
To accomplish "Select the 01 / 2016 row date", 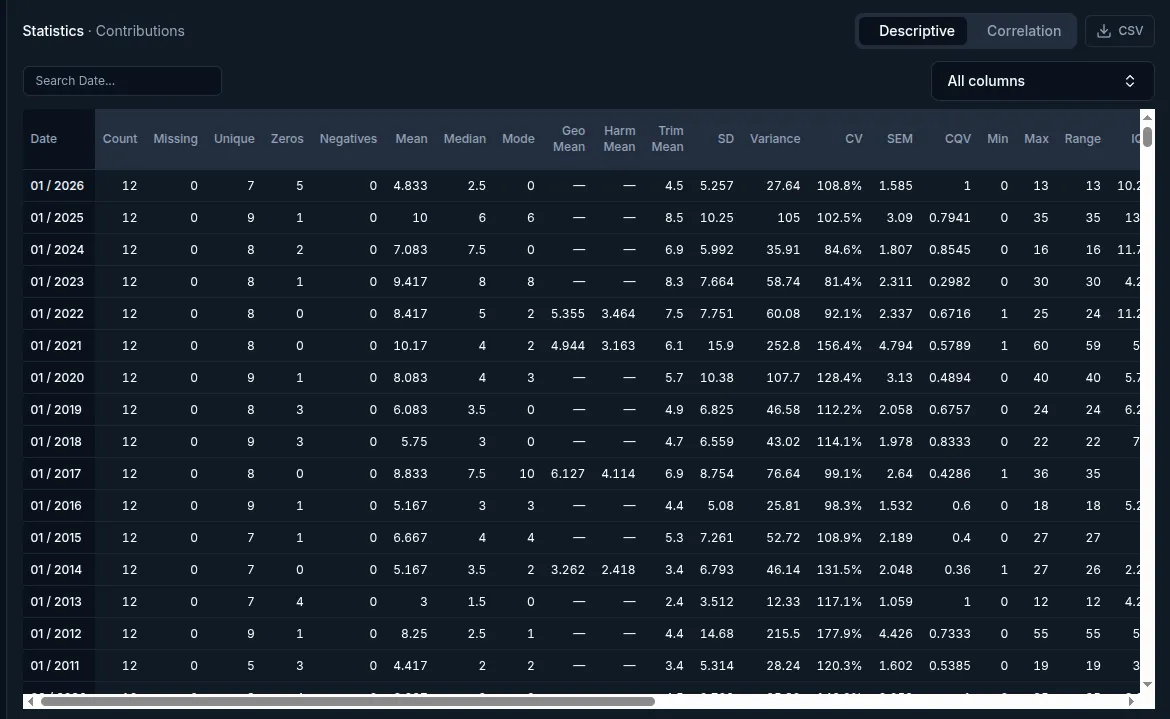I will pos(56,506).
